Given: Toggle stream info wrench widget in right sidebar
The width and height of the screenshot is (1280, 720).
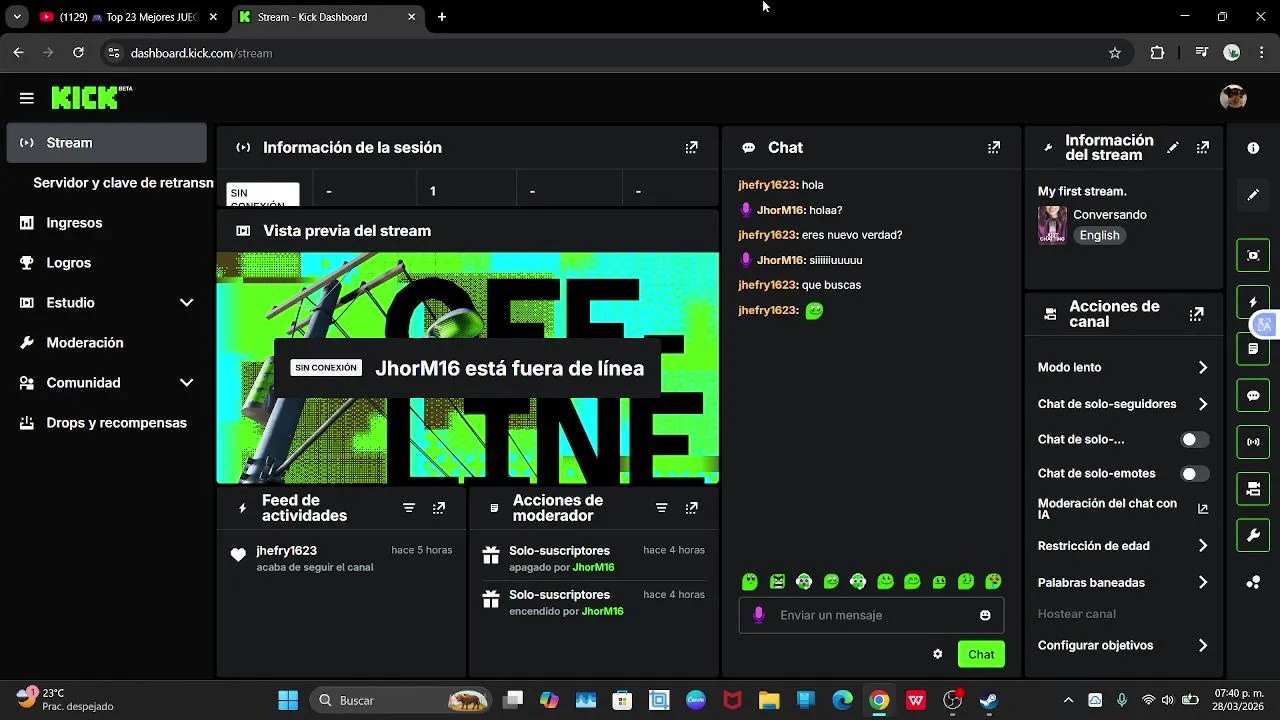Looking at the screenshot, I should click(x=1253, y=536).
